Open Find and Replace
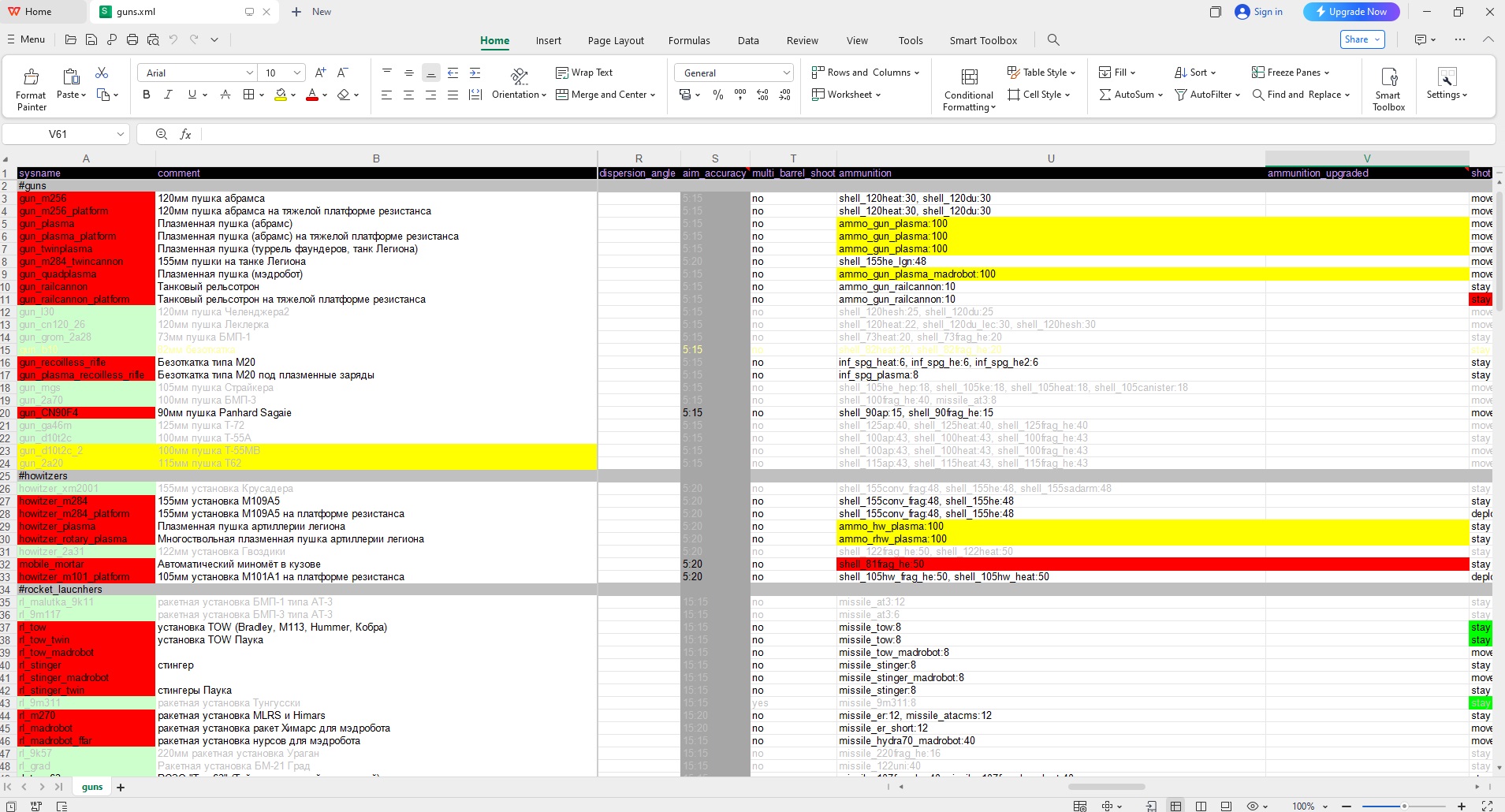1505x812 pixels. click(1301, 95)
